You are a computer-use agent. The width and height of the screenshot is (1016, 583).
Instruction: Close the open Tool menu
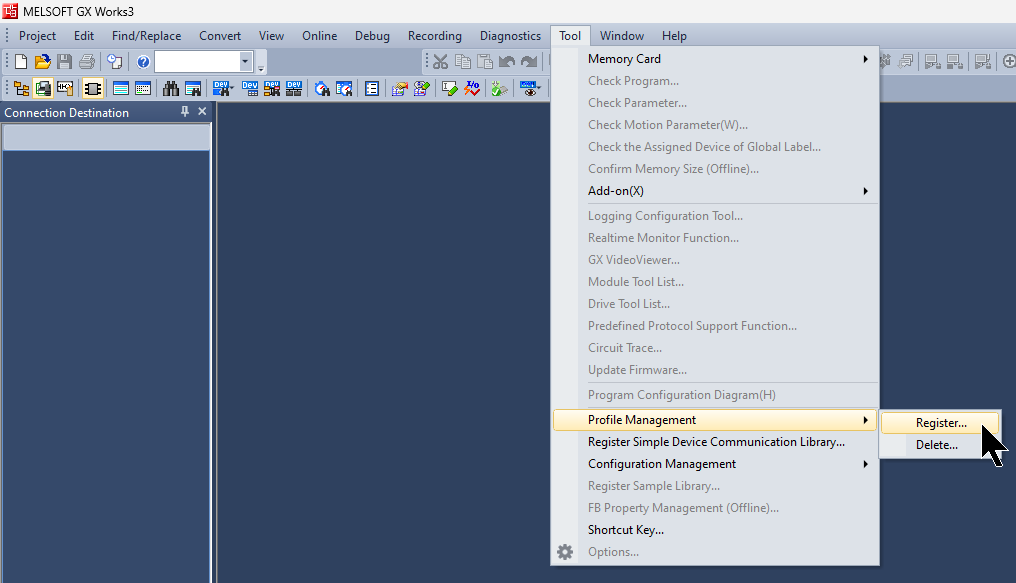pyautogui.click(x=570, y=36)
